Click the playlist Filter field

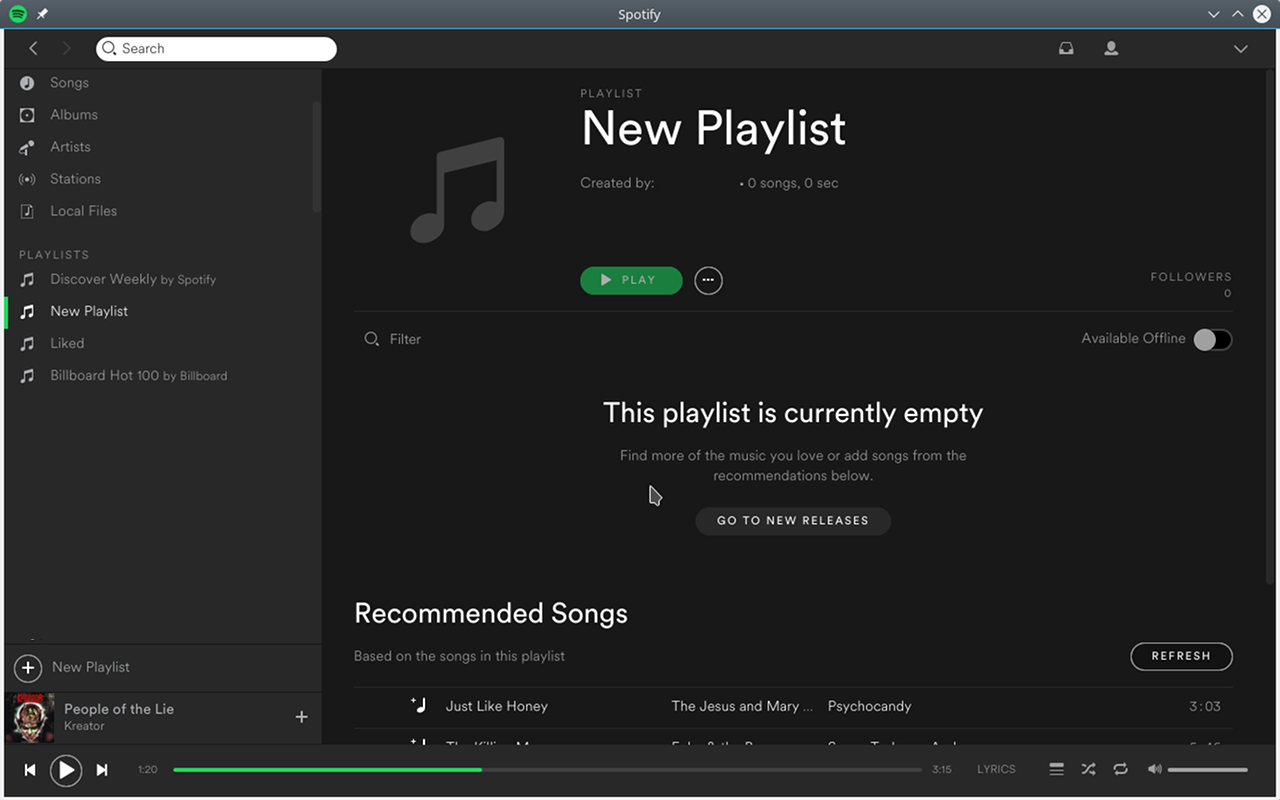(405, 339)
